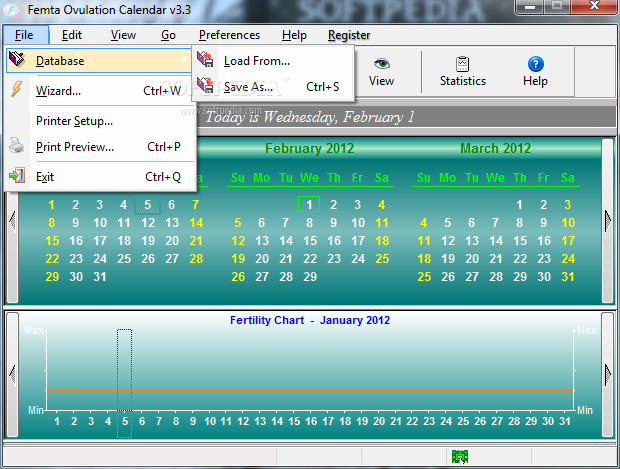
Task: Click the green status bar icon
Action: pos(460,456)
